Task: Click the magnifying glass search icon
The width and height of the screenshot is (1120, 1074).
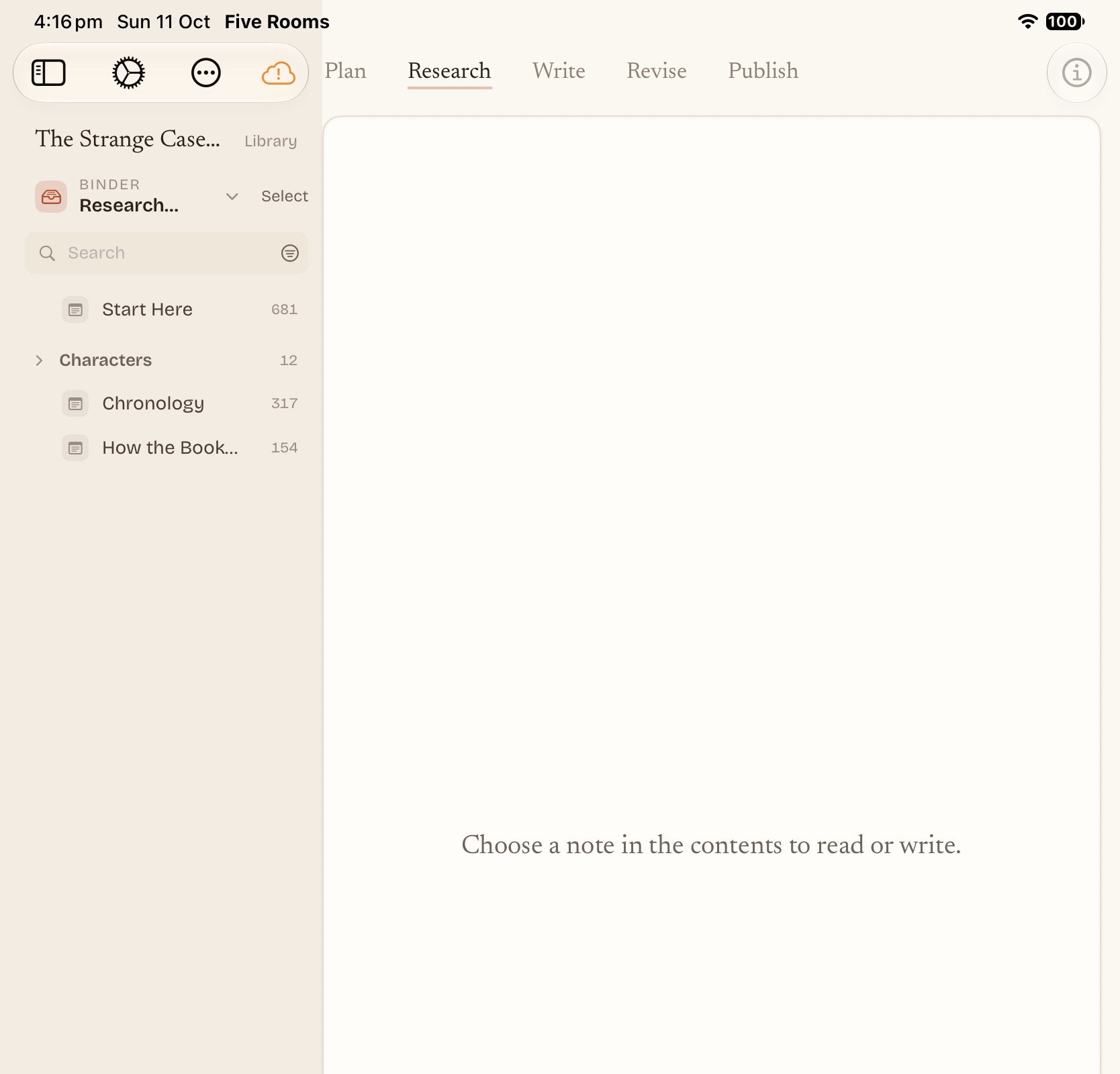Action: [x=47, y=253]
